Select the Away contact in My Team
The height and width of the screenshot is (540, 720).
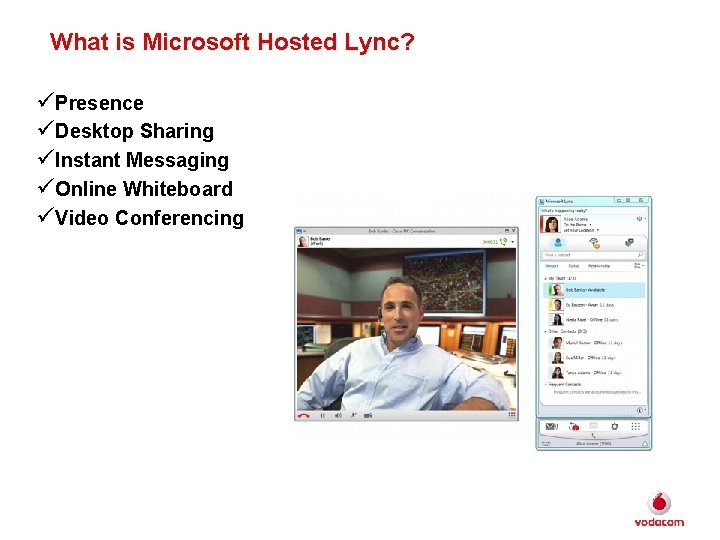pos(594,305)
